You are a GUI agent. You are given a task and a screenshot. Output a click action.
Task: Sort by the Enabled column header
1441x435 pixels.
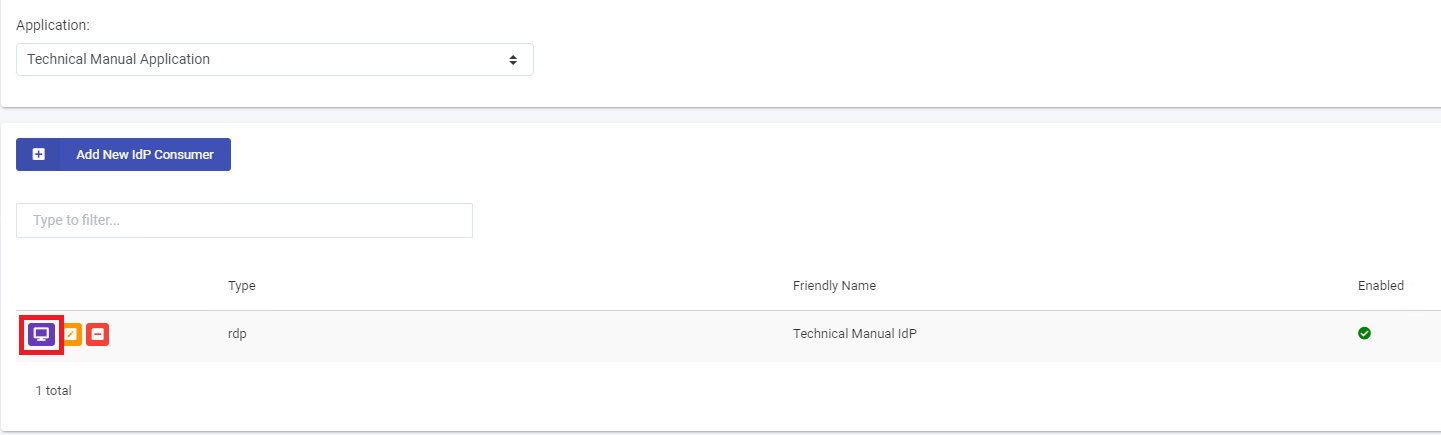[1381, 286]
